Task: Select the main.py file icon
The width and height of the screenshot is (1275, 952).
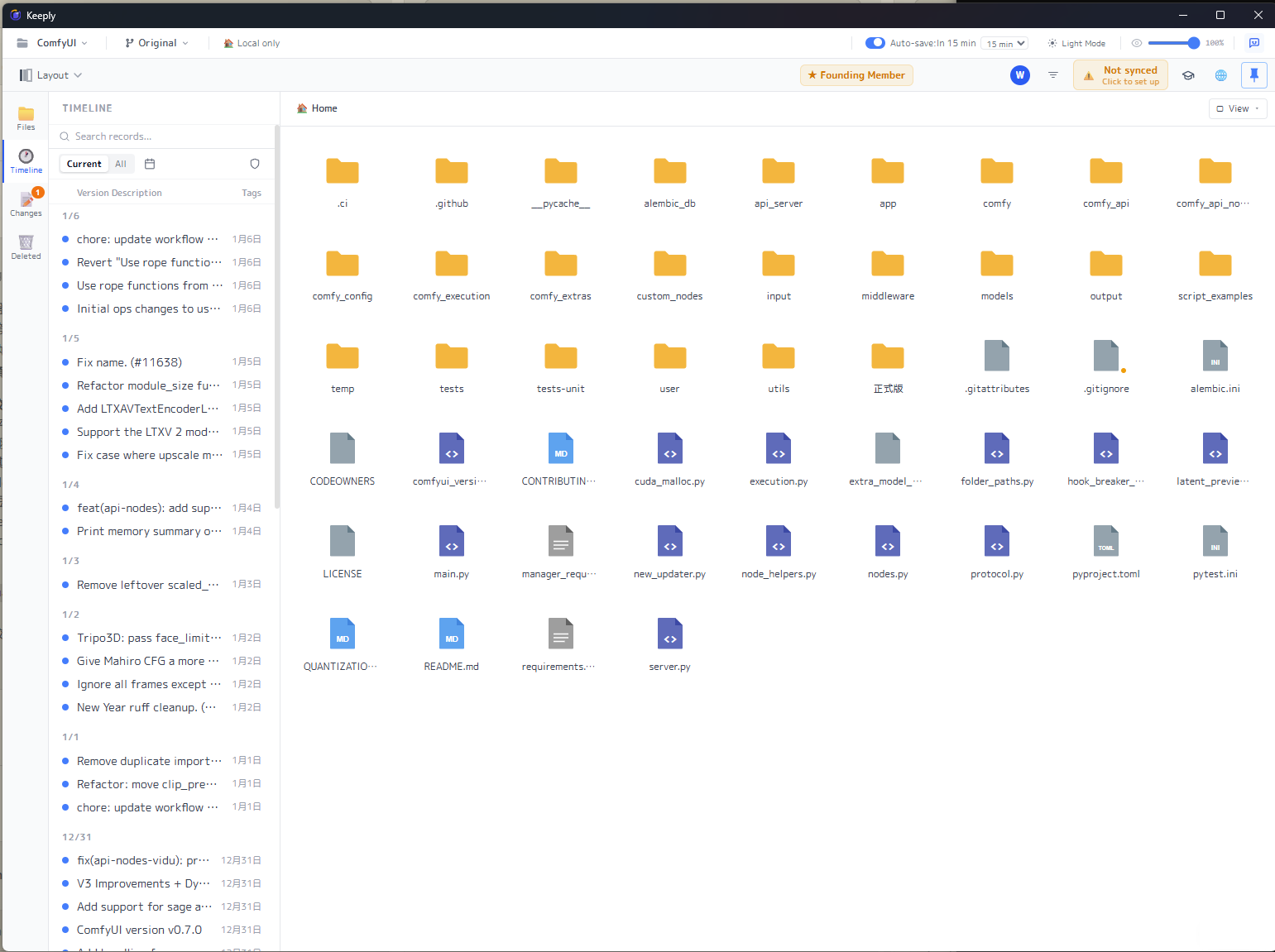Action: (452, 541)
